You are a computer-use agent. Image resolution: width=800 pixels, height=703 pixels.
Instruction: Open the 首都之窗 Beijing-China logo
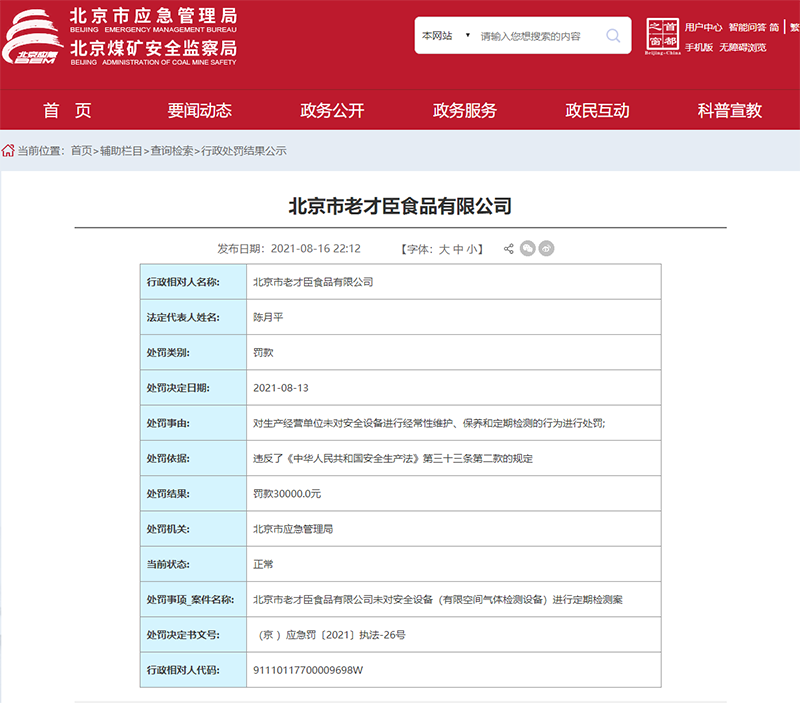click(x=662, y=36)
